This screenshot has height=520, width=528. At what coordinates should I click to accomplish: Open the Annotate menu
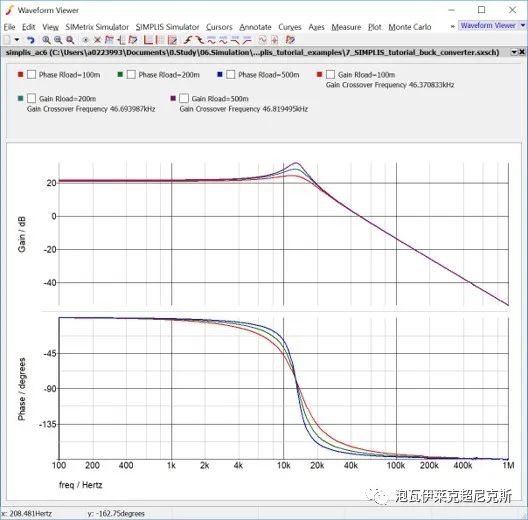[x=256, y=27]
